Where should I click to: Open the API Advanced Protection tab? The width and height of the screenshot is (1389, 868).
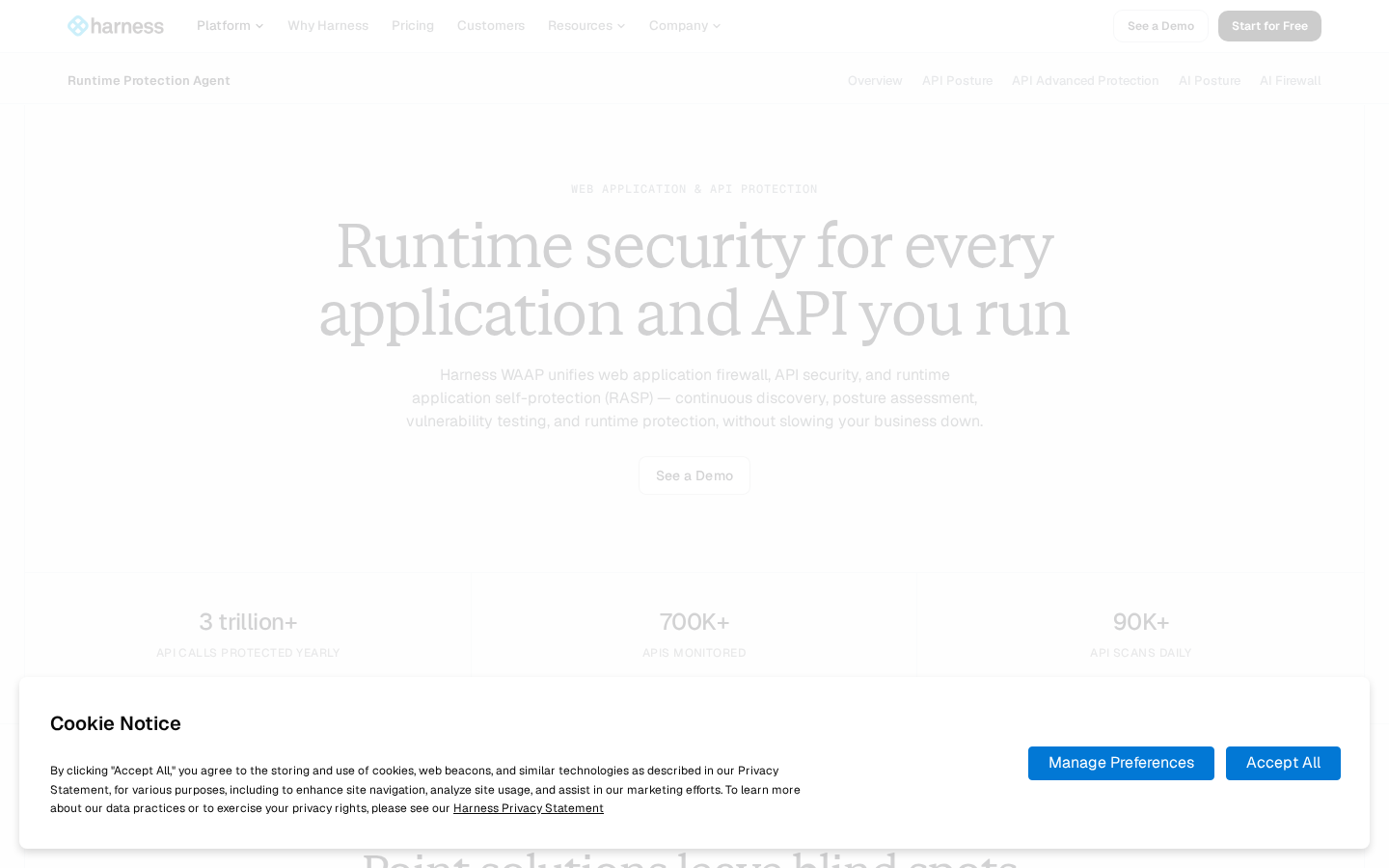click(1085, 81)
